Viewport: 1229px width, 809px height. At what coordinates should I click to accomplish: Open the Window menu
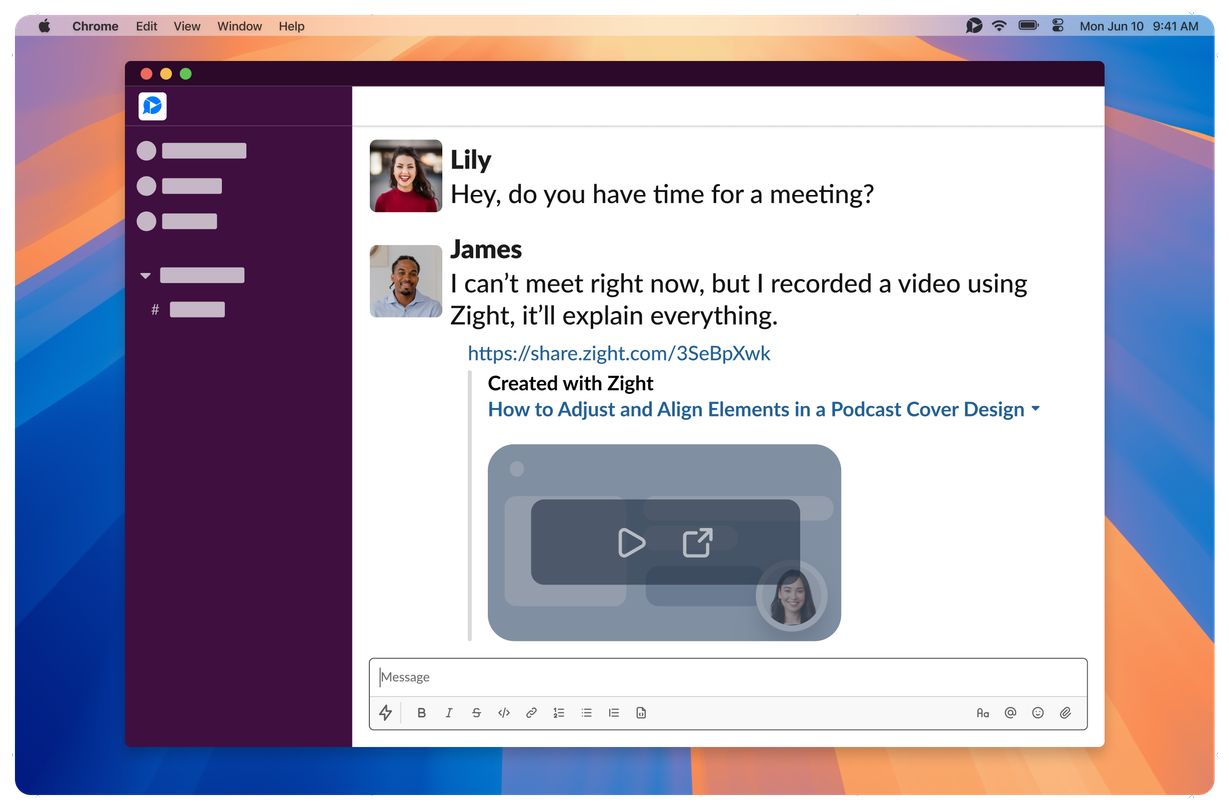[x=240, y=26]
